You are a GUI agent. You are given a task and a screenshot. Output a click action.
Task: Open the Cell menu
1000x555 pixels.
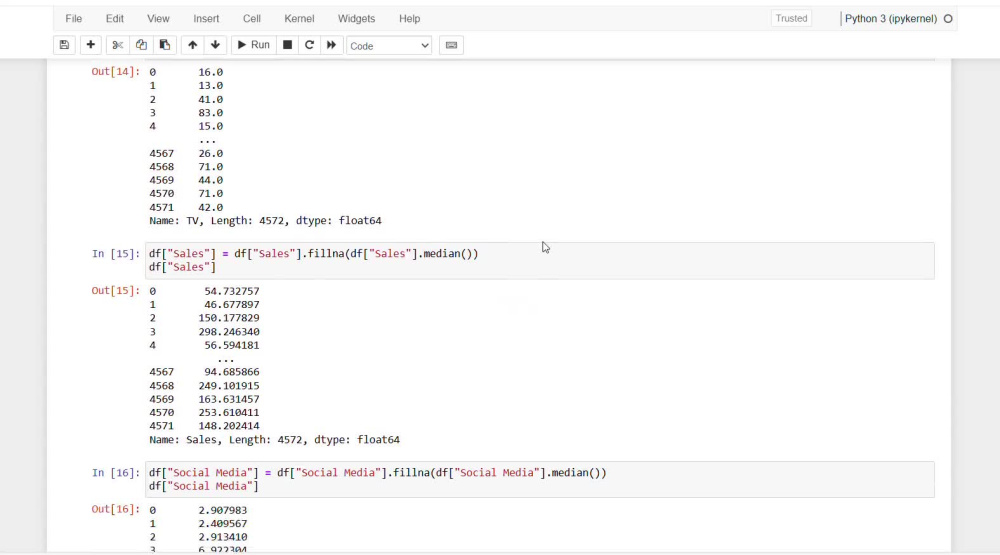point(252,18)
